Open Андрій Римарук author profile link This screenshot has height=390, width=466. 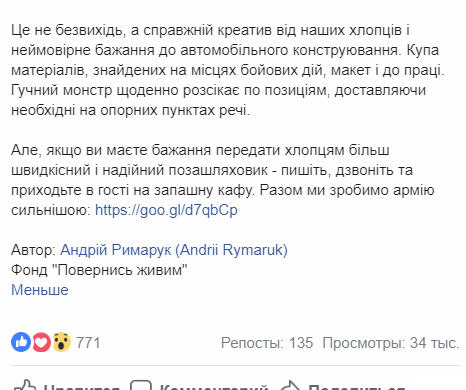click(174, 250)
